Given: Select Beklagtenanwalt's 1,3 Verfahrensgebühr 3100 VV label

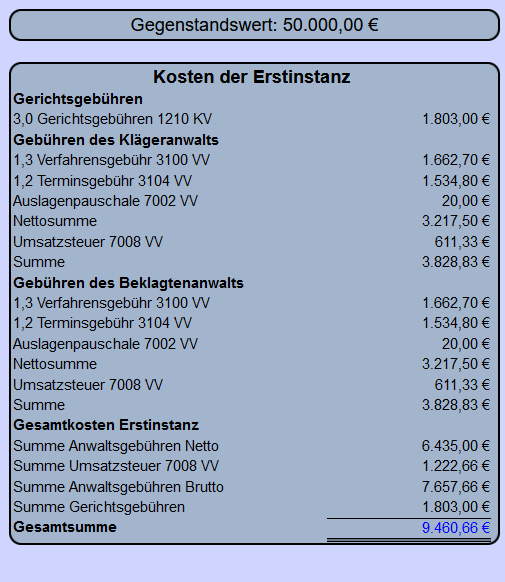Looking at the screenshot, I should (x=111, y=303).
